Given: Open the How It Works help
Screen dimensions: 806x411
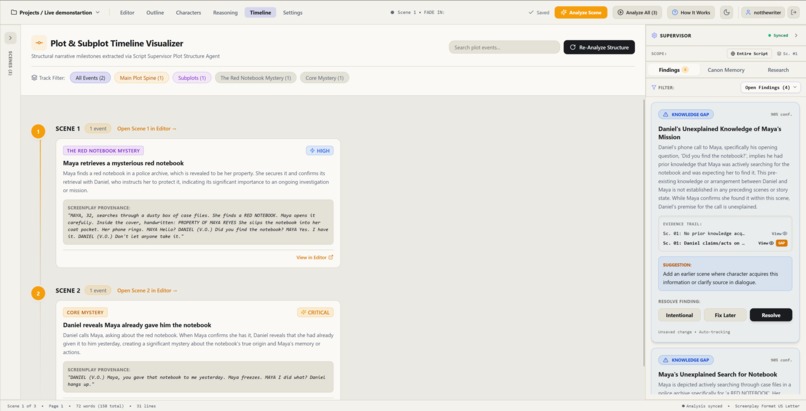Looking at the screenshot, I should (x=691, y=12).
